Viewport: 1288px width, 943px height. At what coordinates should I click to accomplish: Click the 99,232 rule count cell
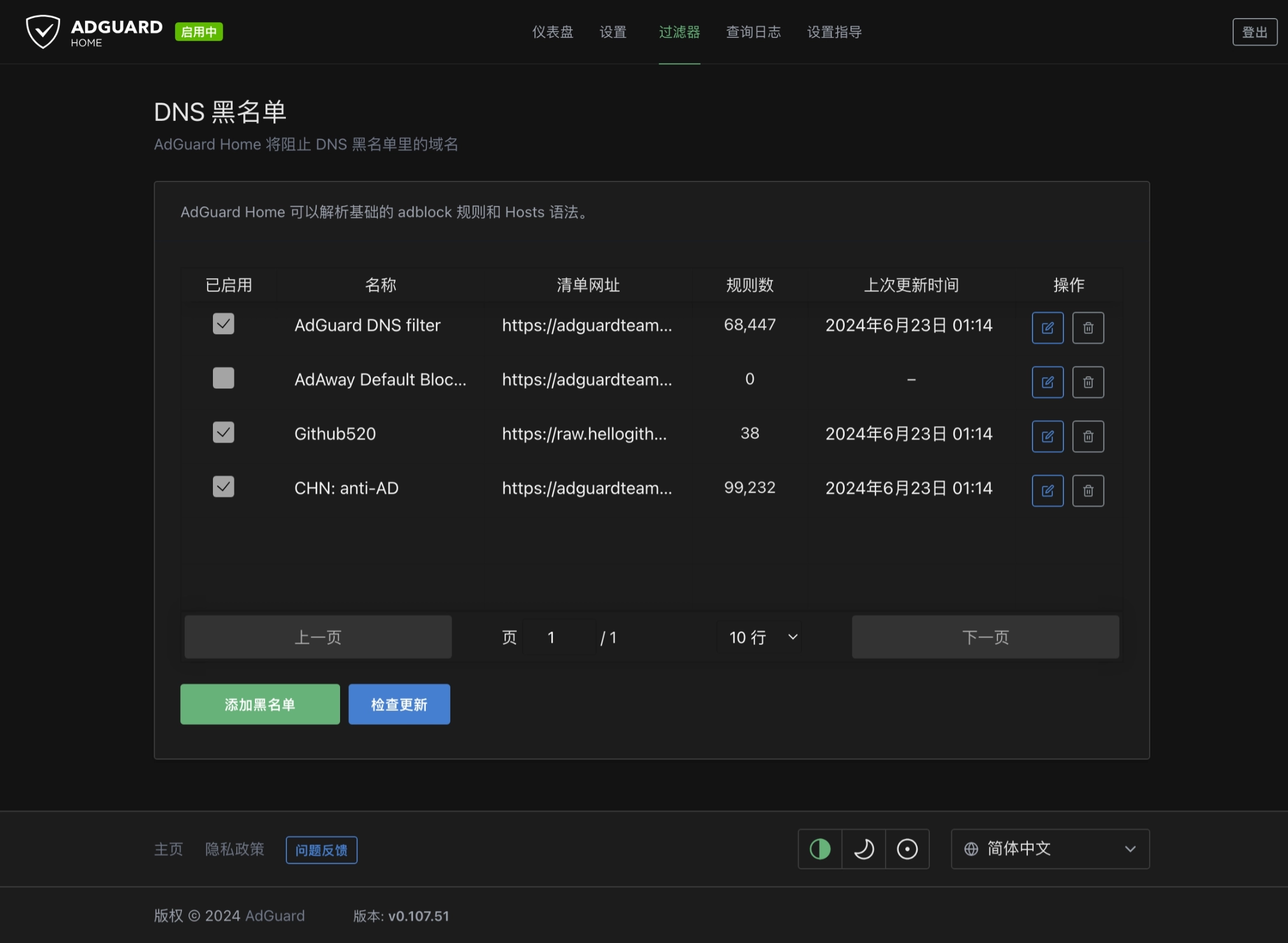point(750,488)
